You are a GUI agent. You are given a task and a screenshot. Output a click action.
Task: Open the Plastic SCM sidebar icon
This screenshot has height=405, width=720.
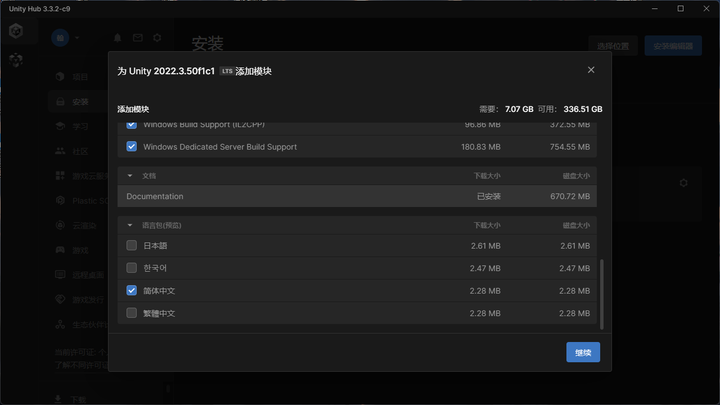[60, 201]
